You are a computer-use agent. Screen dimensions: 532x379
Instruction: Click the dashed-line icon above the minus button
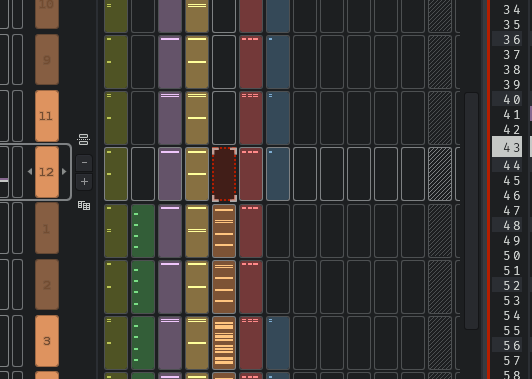point(83,139)
